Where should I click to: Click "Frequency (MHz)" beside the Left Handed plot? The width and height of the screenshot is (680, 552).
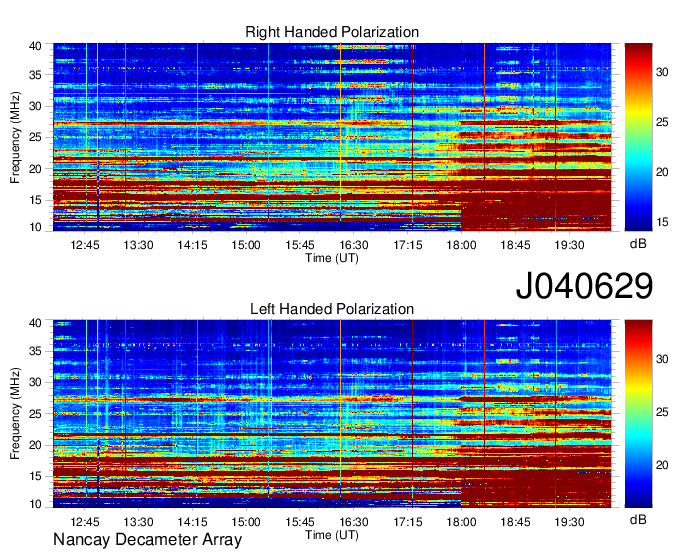(15, 414)
